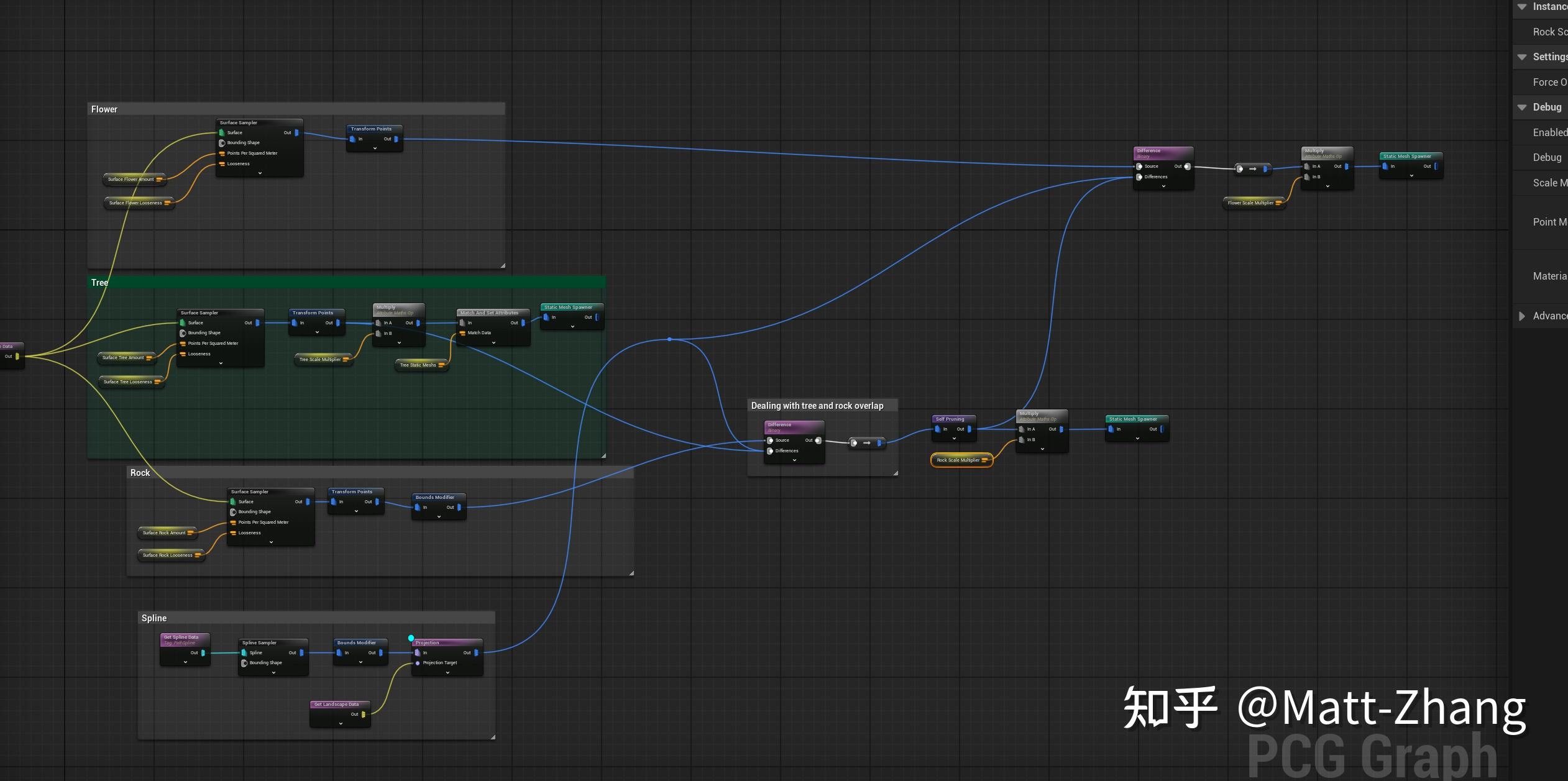The image size is (1568, 781).
Task: Expand the Advanced section in details panel
Action: point(1521,316)
